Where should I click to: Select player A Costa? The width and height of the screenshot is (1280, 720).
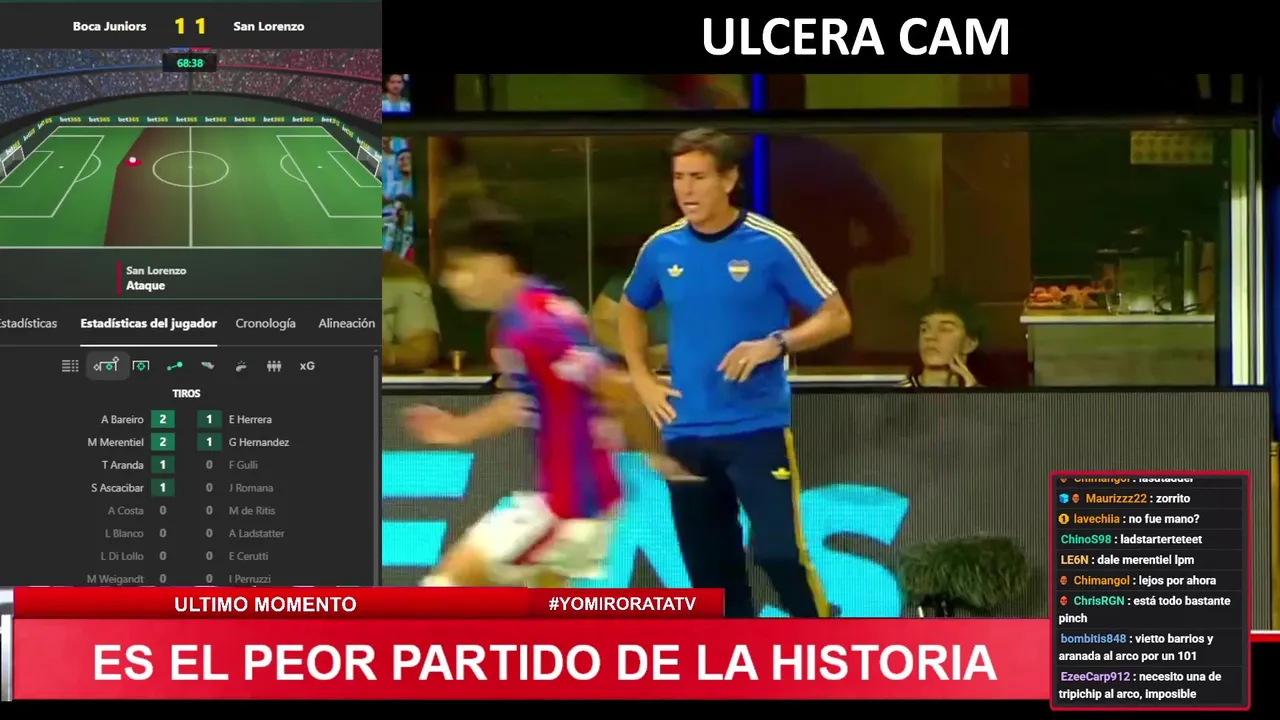tap(126, 511)
